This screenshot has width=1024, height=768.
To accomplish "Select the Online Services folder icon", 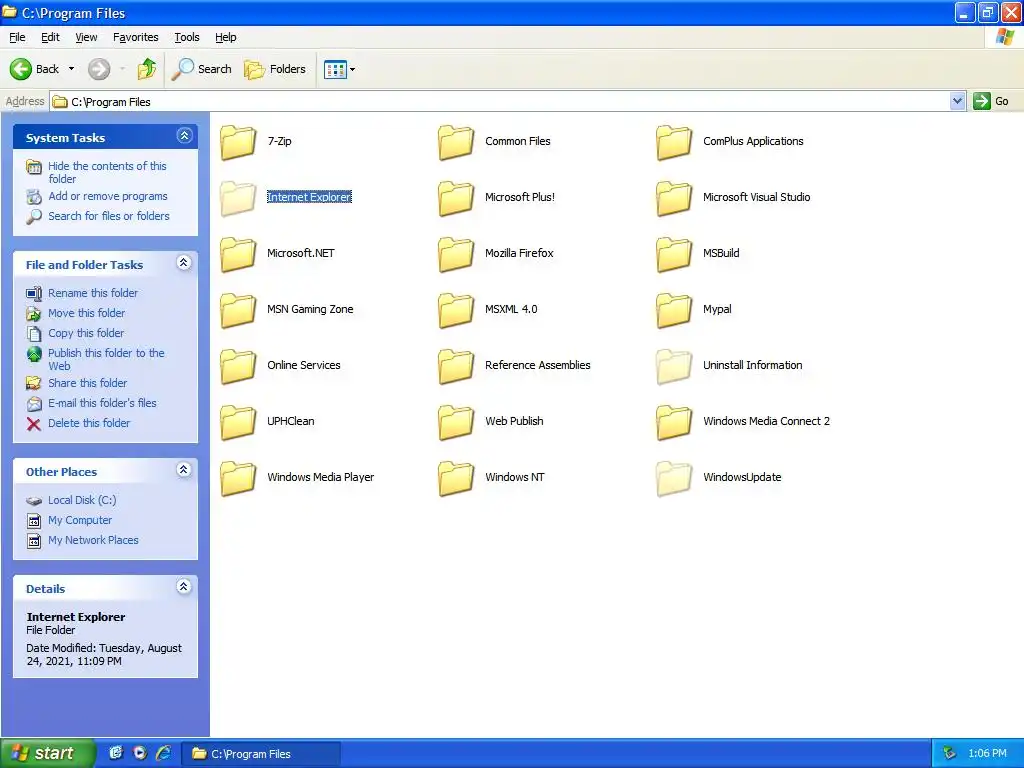I will (238, 366).
